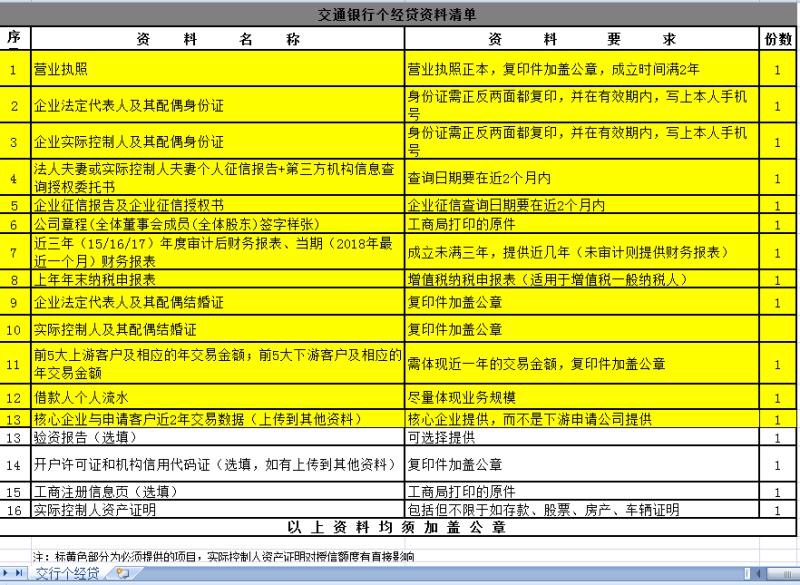Select the cell starting 包括但不限于如存款、股票
Viewport: 800px width, 585px height.
point(582,510)
